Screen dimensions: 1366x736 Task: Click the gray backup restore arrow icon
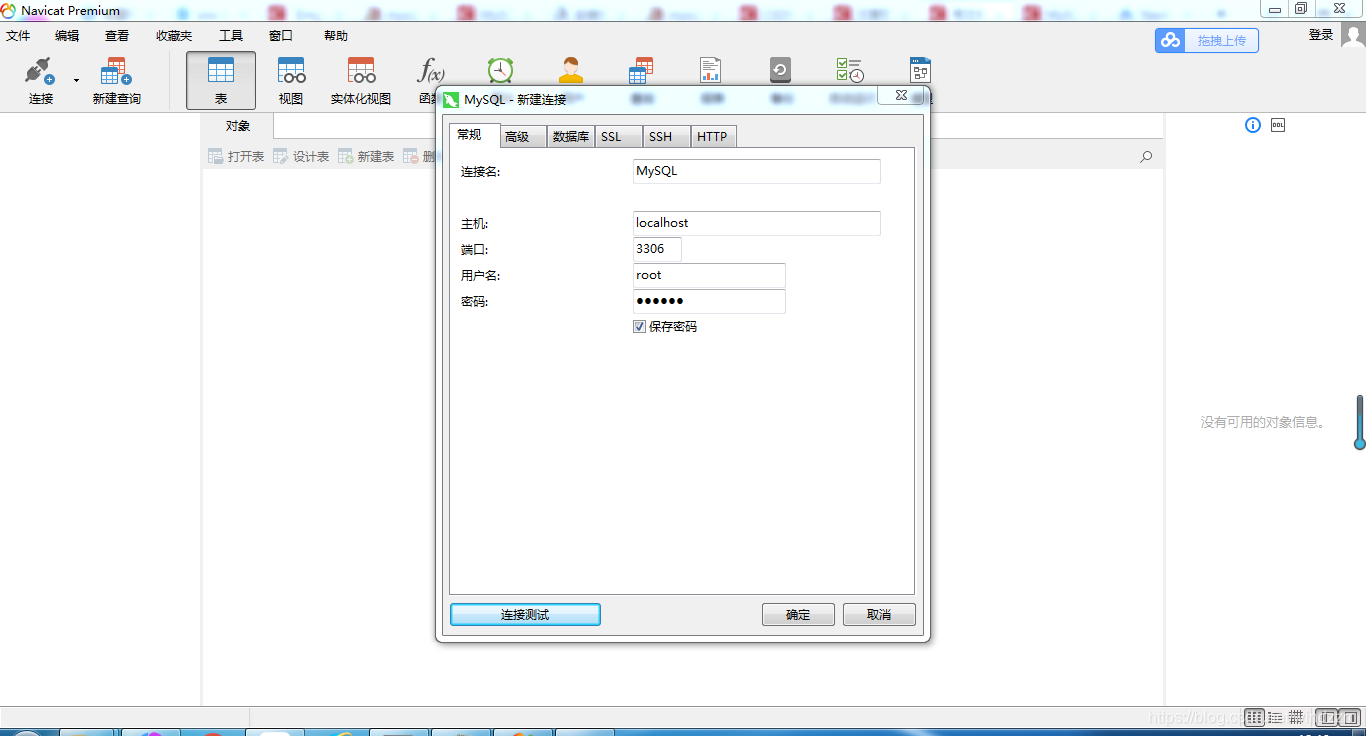(780, 70)
